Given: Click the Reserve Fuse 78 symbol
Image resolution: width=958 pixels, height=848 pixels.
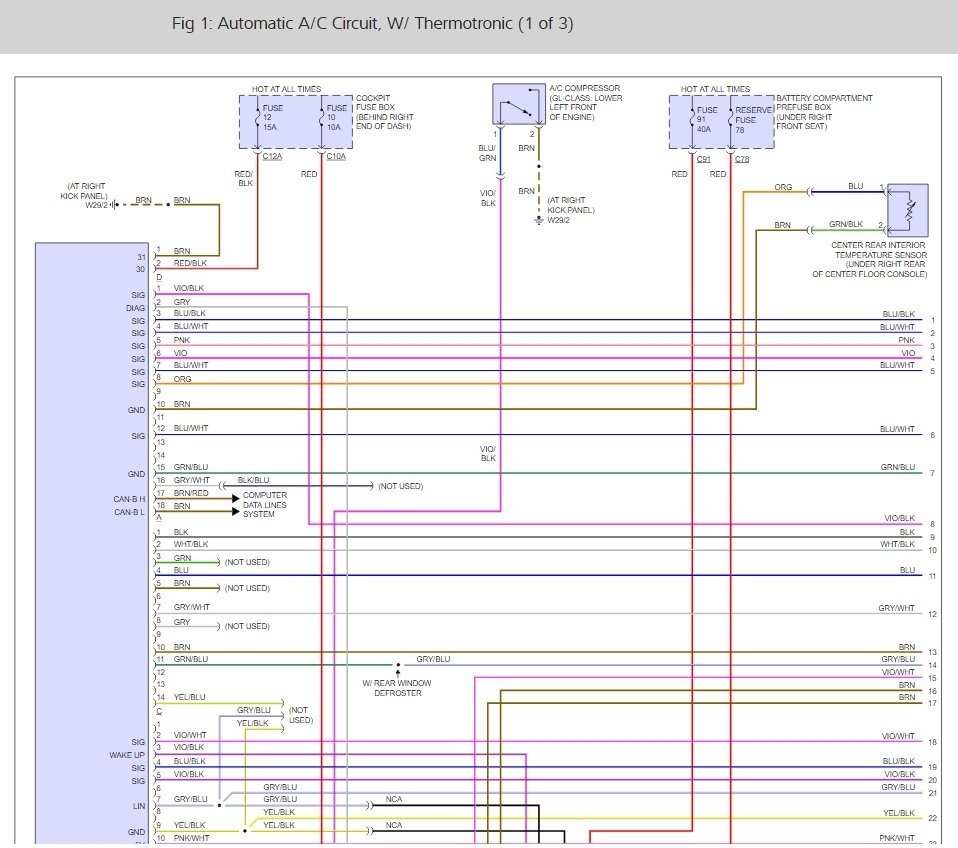Looking at the screenshot, I should tap(731, 119).
